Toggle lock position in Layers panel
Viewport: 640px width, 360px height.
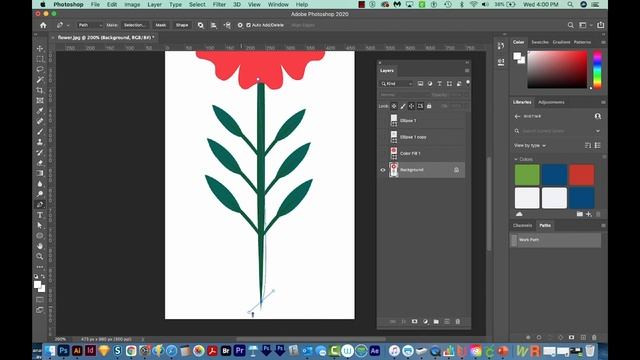click(411, 106)
